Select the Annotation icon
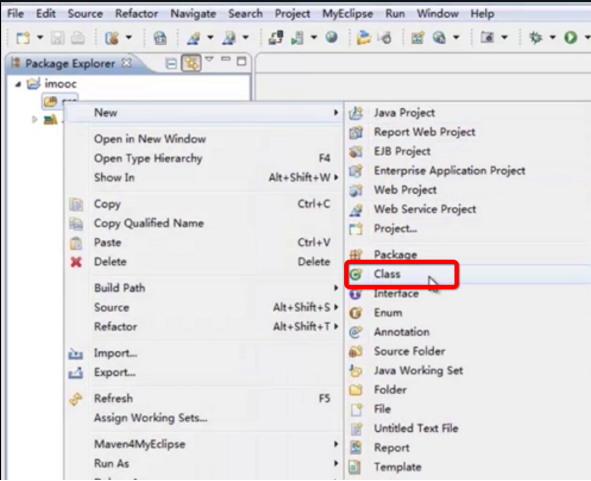 tap(356, 332)
